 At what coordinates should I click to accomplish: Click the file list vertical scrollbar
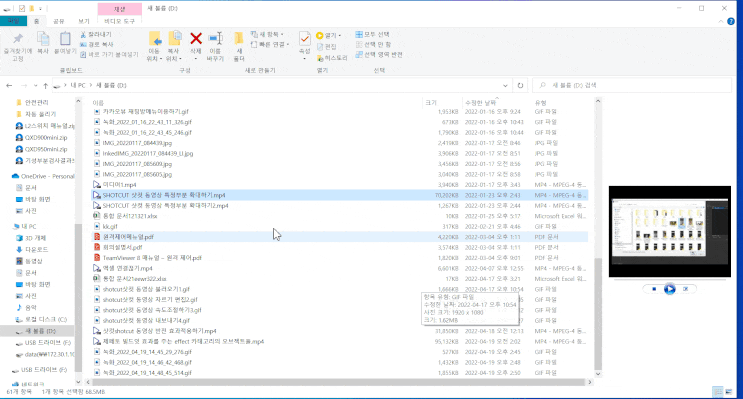pyautogui.click(x=598, y=314)
